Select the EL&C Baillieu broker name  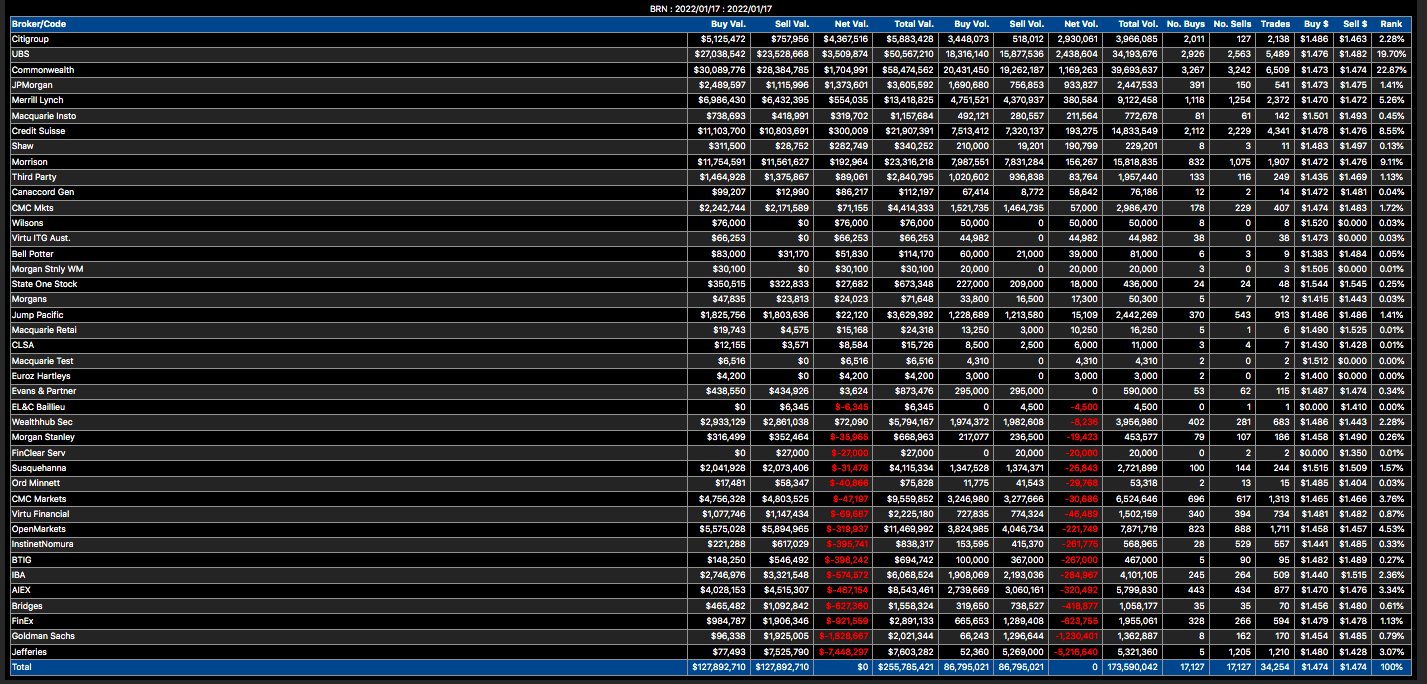pos(39,407)
